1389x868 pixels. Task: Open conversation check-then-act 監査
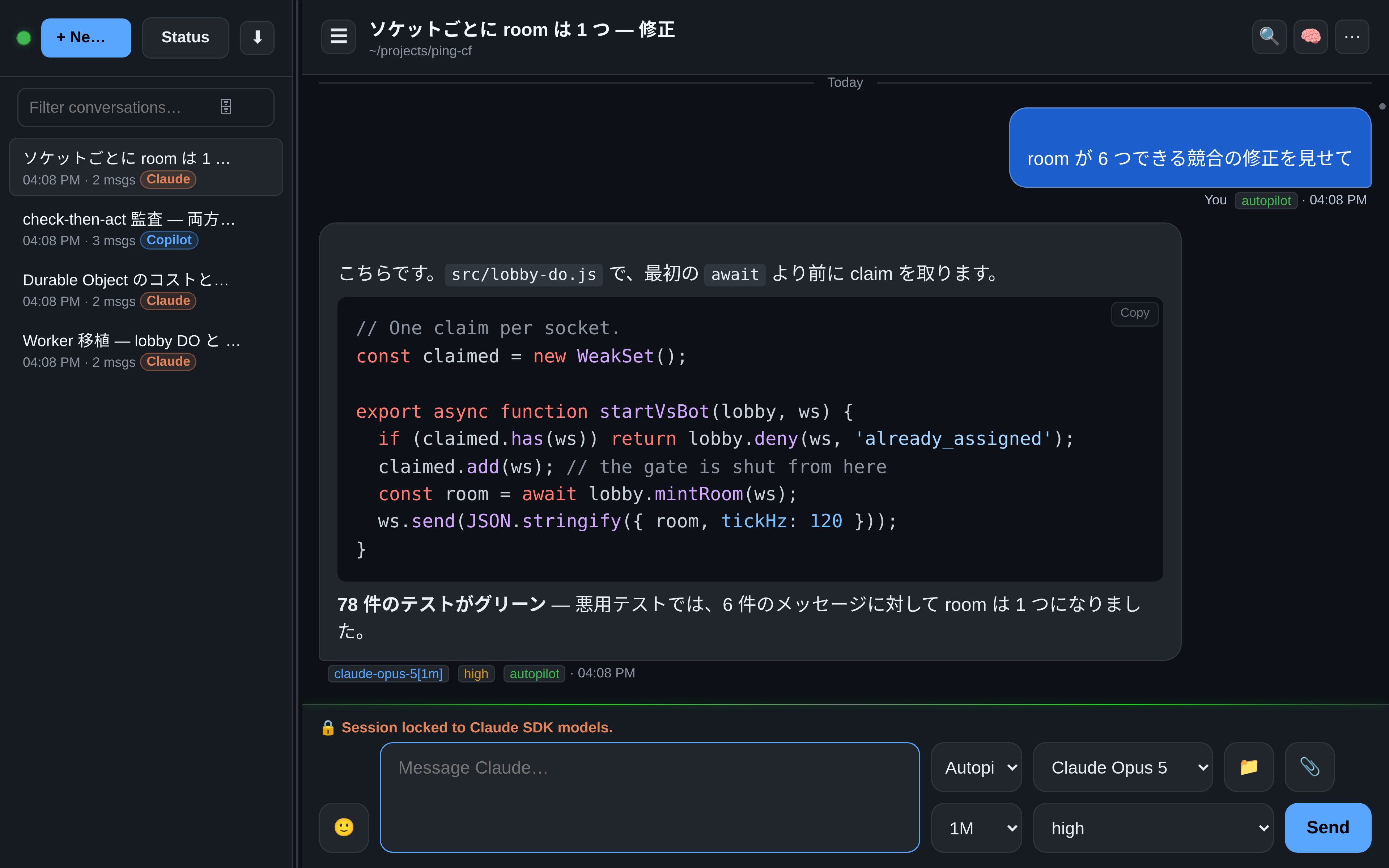tap(146, 229)
